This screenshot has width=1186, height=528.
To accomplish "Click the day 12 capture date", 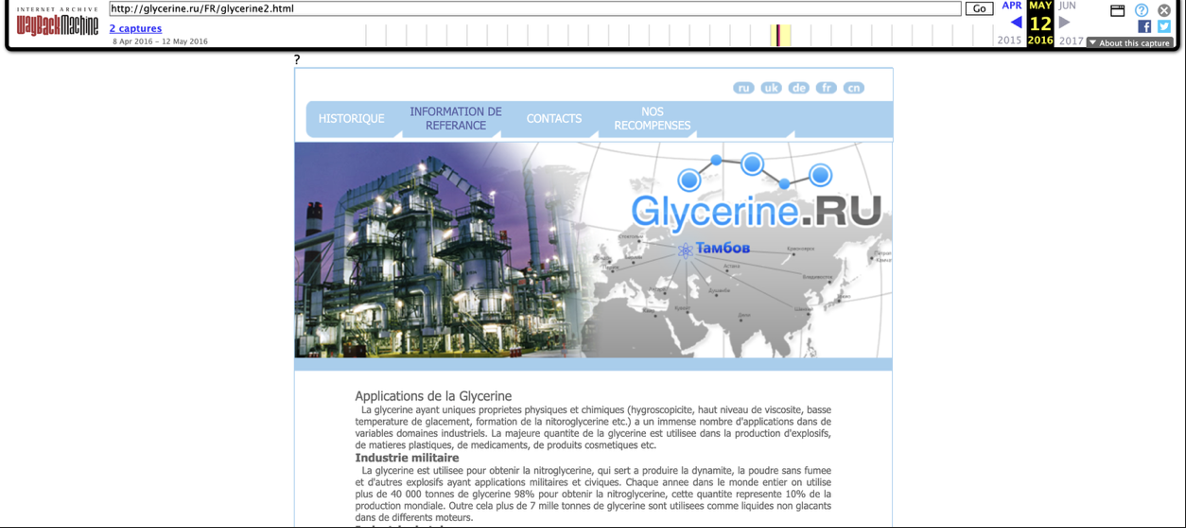I will click(1041, 23).
